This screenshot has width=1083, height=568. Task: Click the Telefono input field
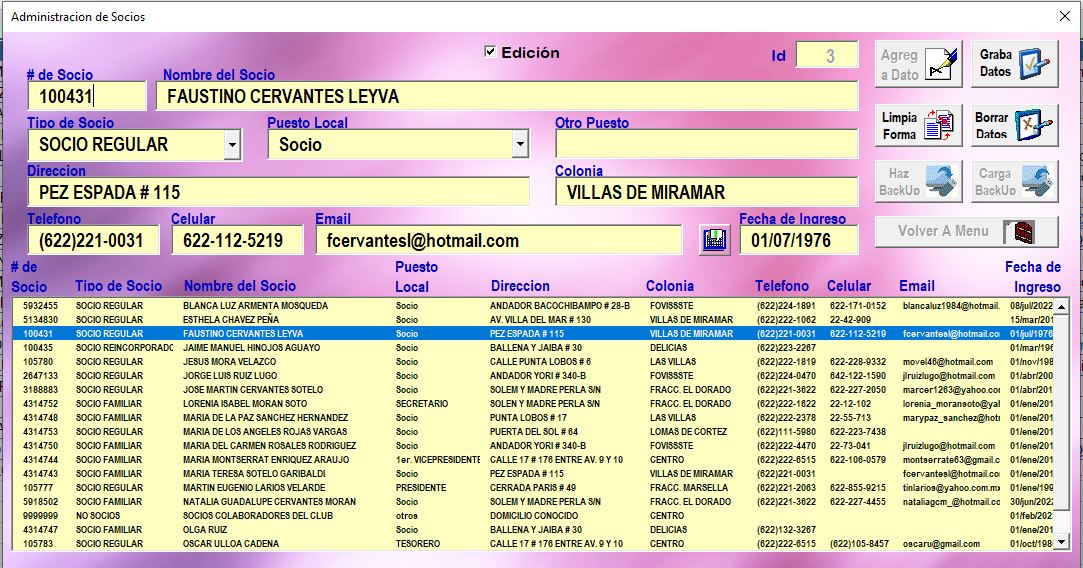coord(93,240)
